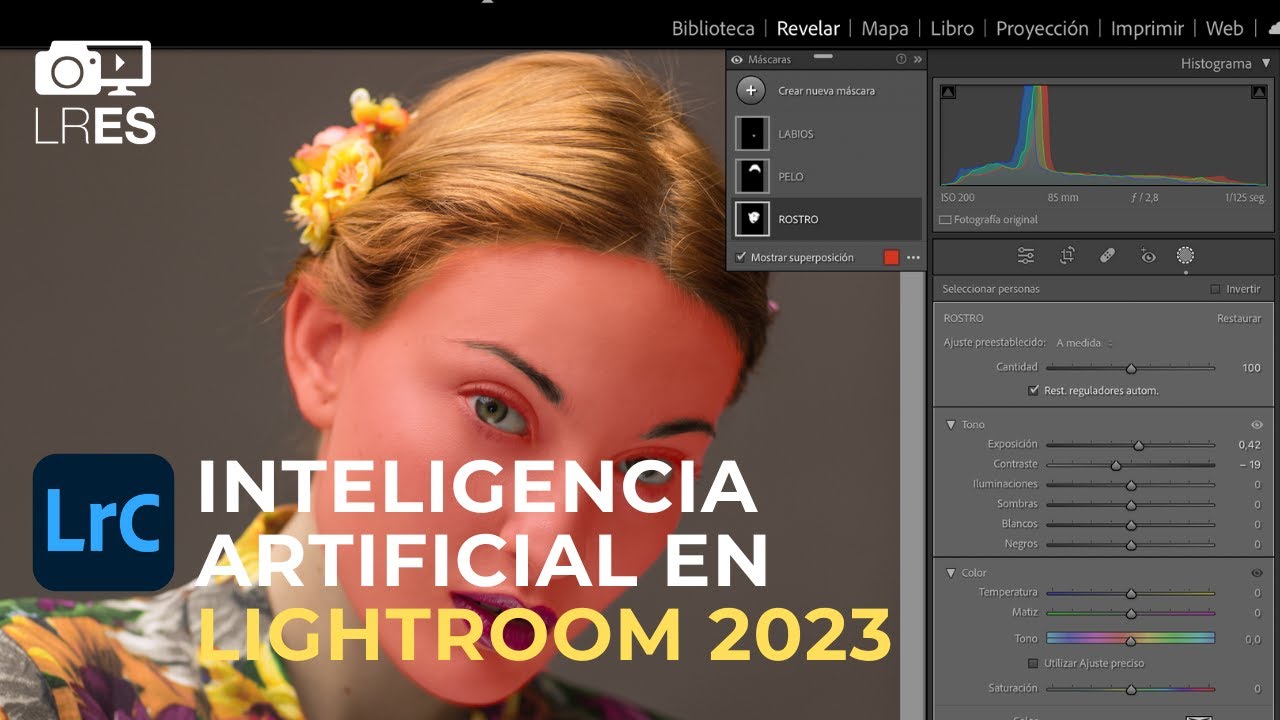1280x720 pixels.
Task: Click the plus icon to create mask
Action: [751, 91]
